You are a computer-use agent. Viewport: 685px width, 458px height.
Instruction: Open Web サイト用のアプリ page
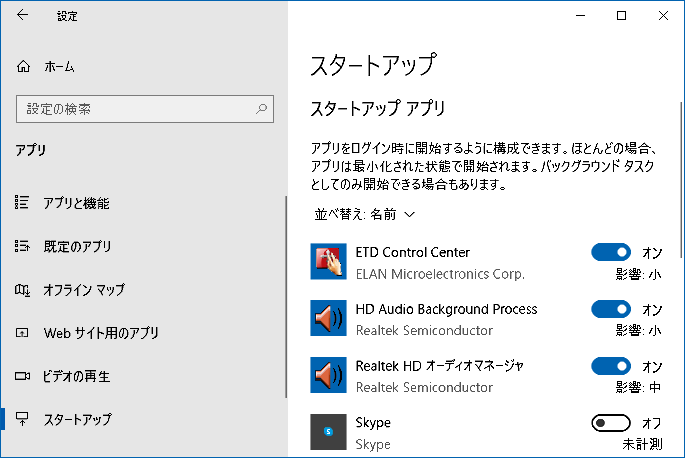click(101, 333)
